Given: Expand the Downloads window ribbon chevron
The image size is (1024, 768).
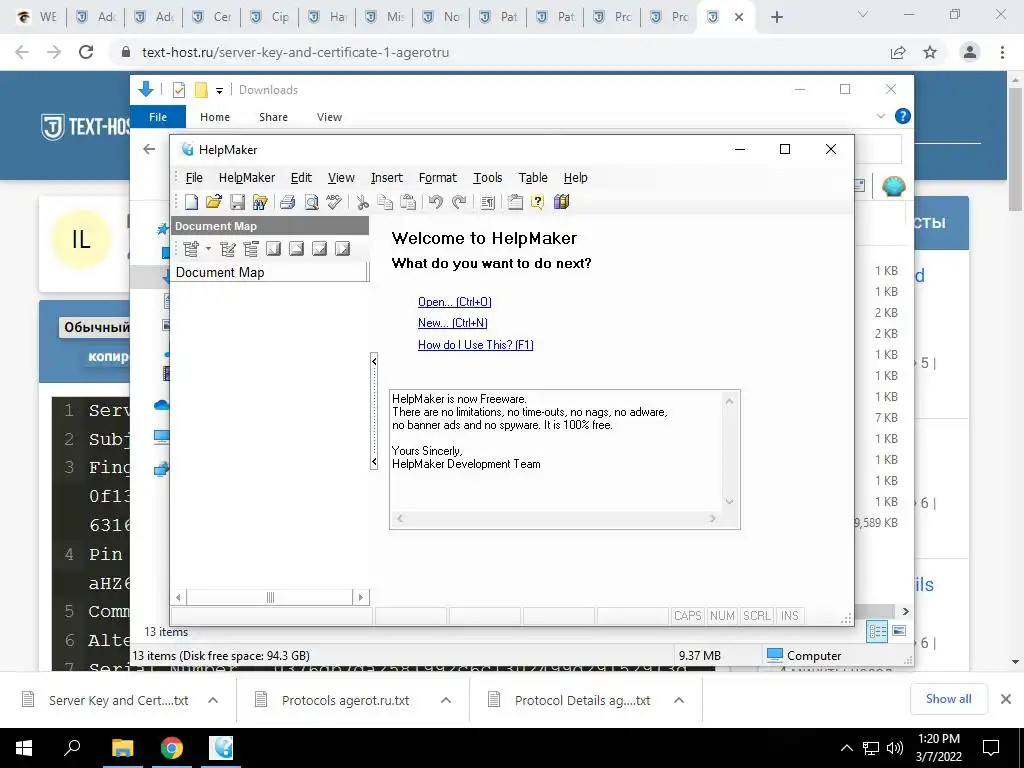Looking at the screenshot, I should click(881, 116).
